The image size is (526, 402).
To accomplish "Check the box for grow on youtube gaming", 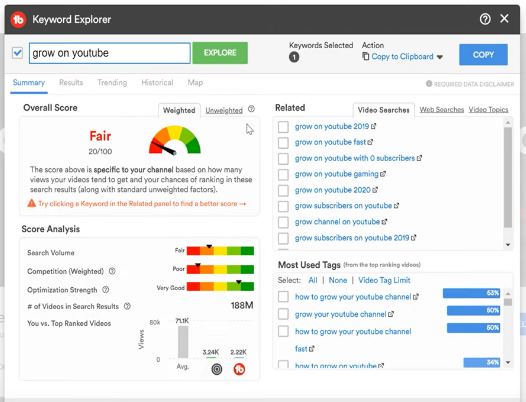I will pos(283,174).
